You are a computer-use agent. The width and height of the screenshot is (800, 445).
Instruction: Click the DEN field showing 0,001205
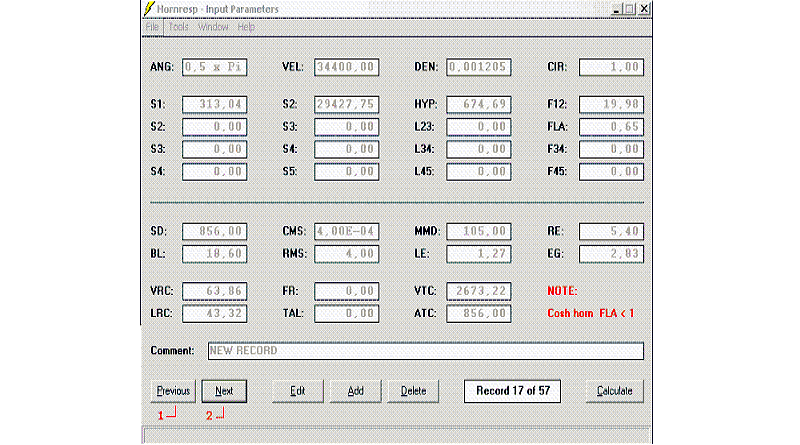tap(479, 67)
